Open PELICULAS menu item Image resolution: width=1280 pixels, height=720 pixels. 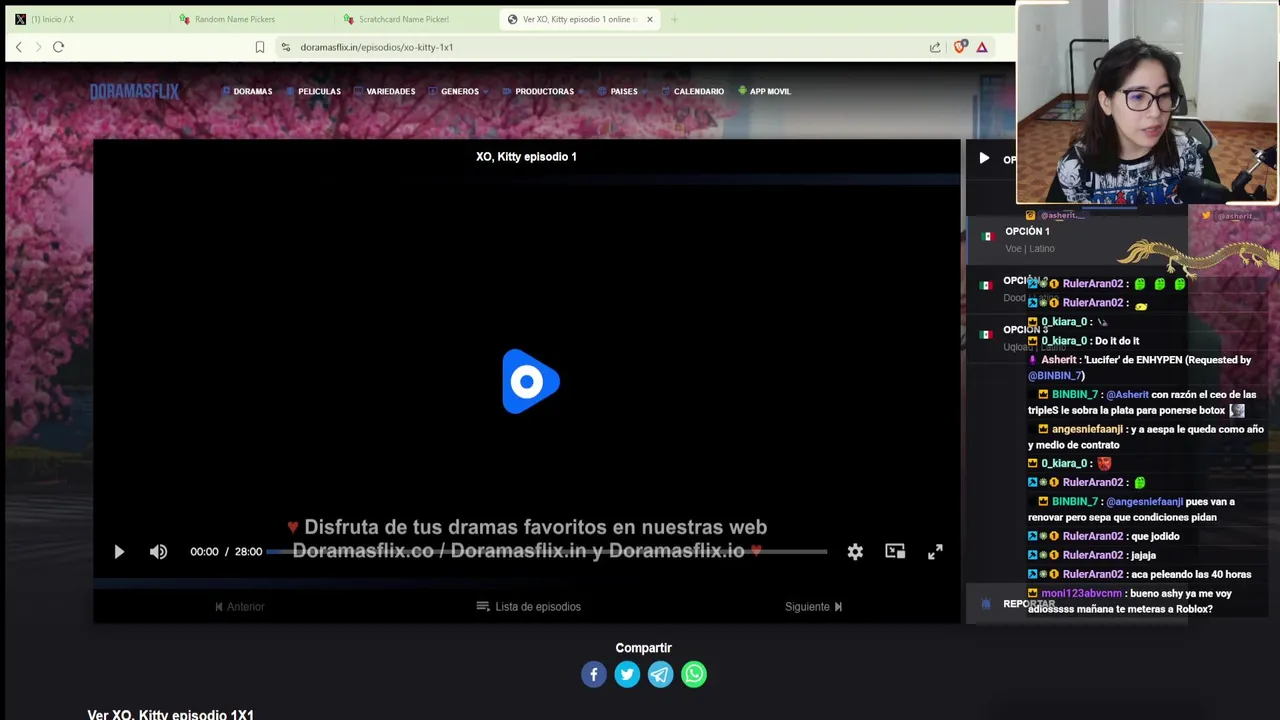[x=314, y=91]
